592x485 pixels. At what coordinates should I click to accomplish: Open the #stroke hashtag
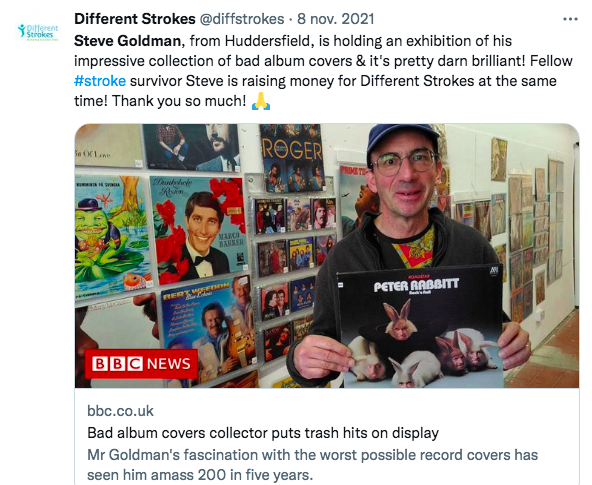click(100, 81)
